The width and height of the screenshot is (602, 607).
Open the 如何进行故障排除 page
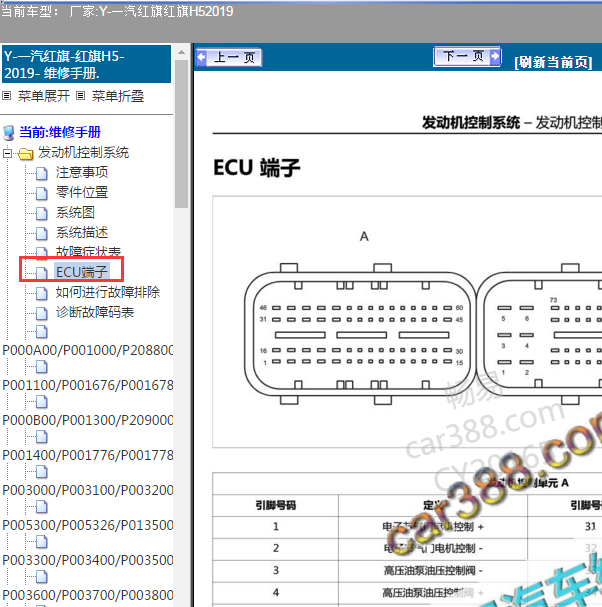[108, 292]
